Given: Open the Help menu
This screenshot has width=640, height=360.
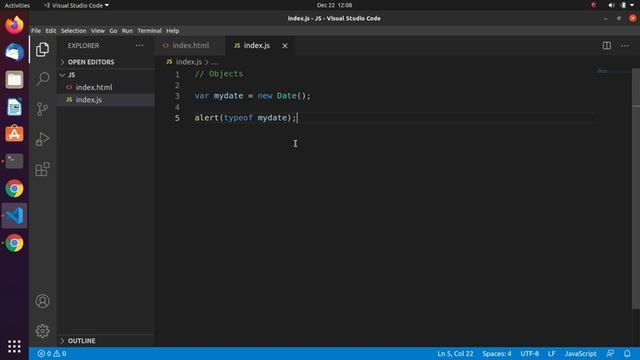Looking at the screenshot, I should [173, 31].
